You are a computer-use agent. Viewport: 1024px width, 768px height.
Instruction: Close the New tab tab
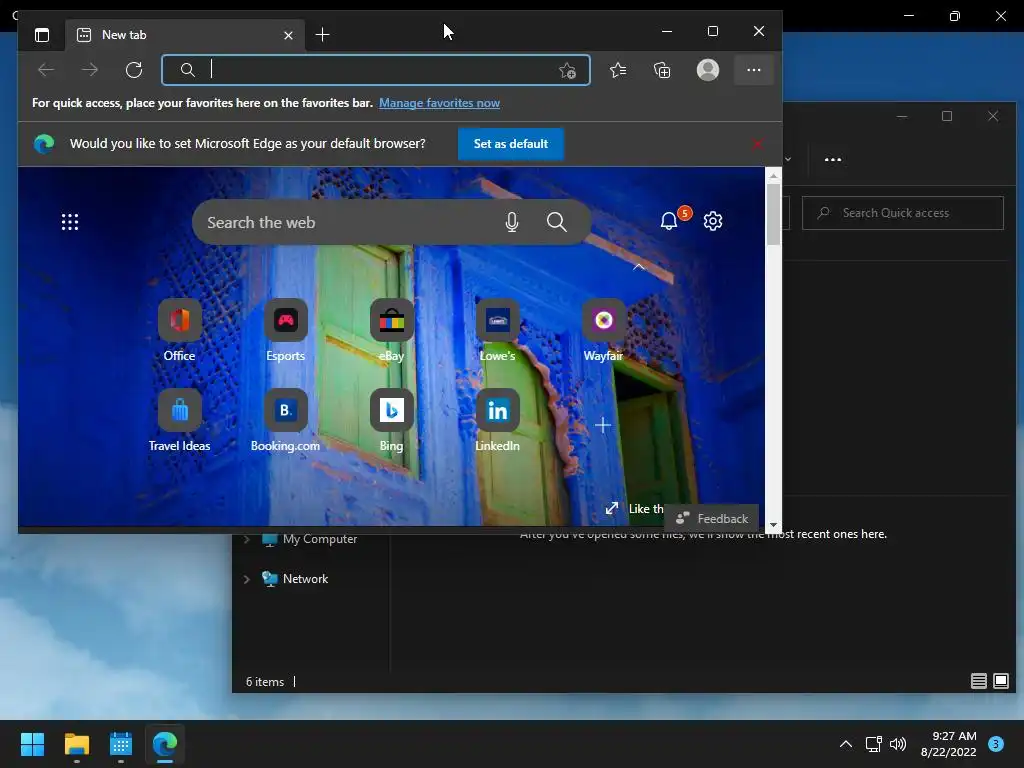(288, 35)
